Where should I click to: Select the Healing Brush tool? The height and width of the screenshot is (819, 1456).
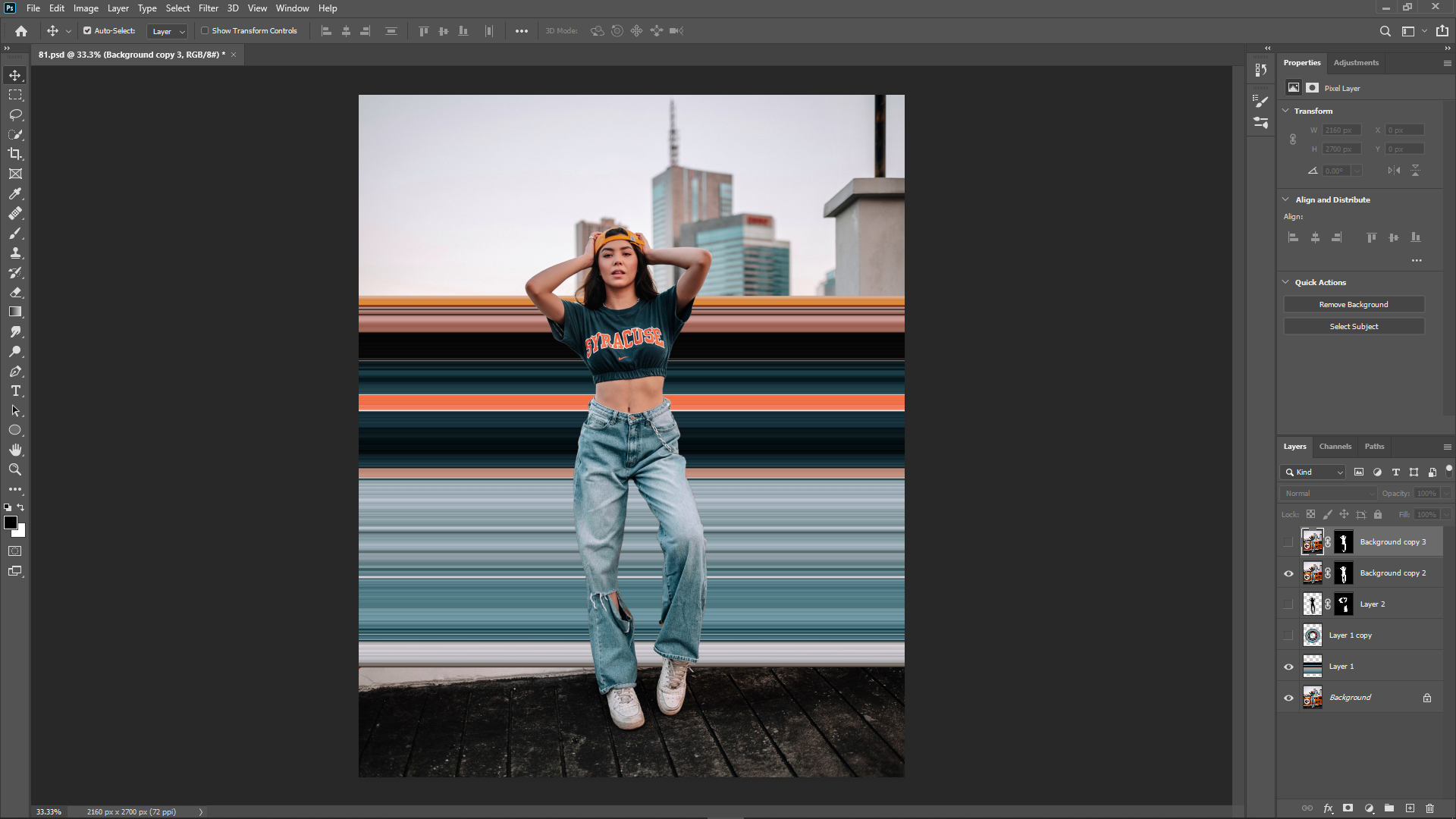[x=15, y=213]
